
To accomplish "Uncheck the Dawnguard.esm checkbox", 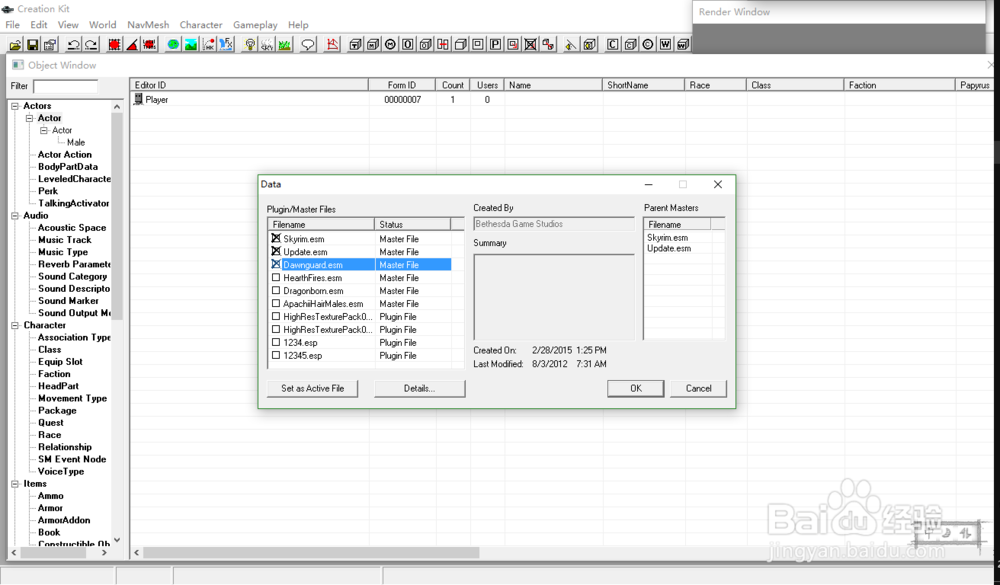I will pos(276,264).
